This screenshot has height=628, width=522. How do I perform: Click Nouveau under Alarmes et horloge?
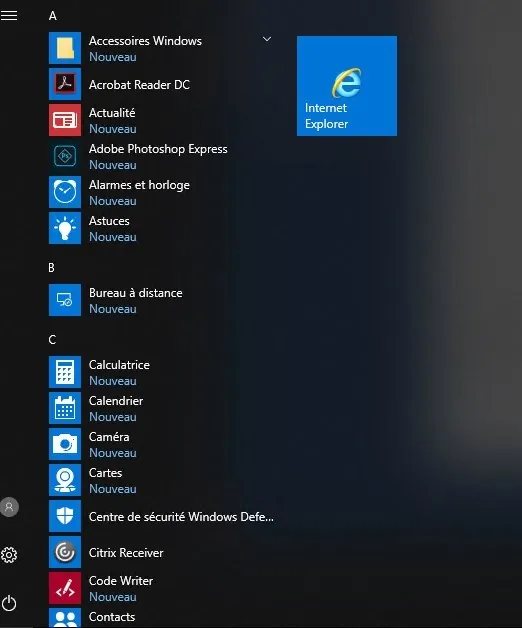[113, 201]
